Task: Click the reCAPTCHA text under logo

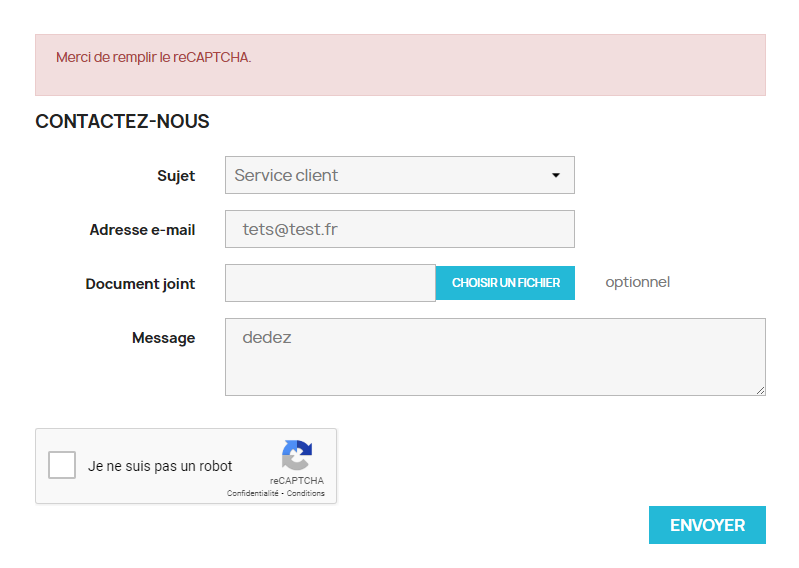Action: click(297, 480)
